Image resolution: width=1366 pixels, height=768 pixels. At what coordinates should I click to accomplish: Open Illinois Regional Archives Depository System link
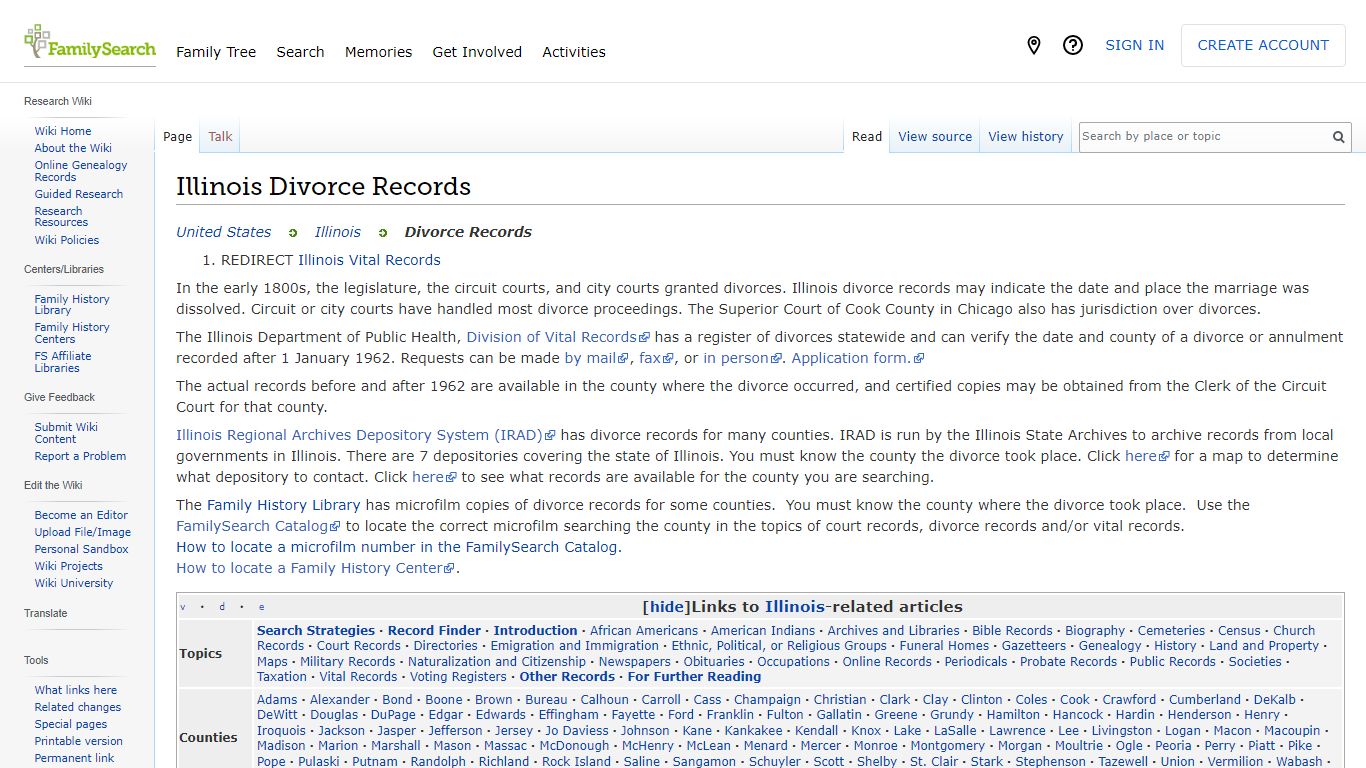tap(365, 435)
